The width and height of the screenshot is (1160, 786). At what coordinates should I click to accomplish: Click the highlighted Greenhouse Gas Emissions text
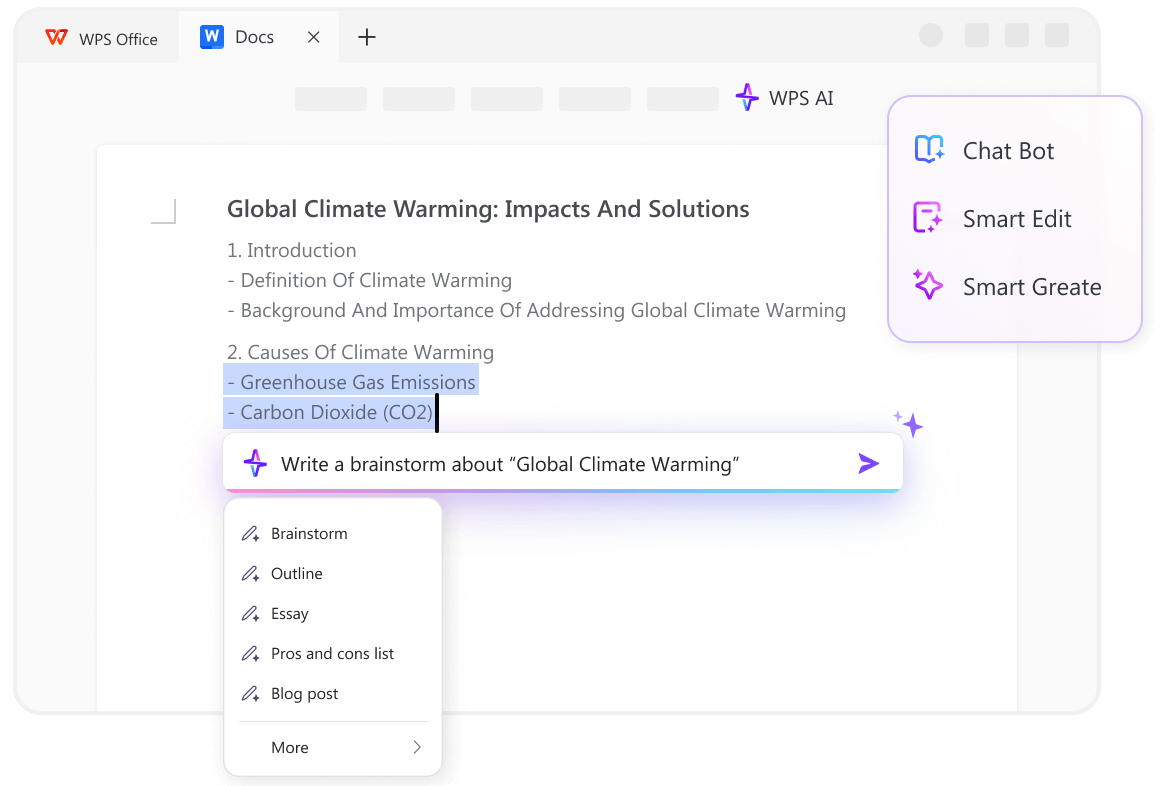(352, 382)
